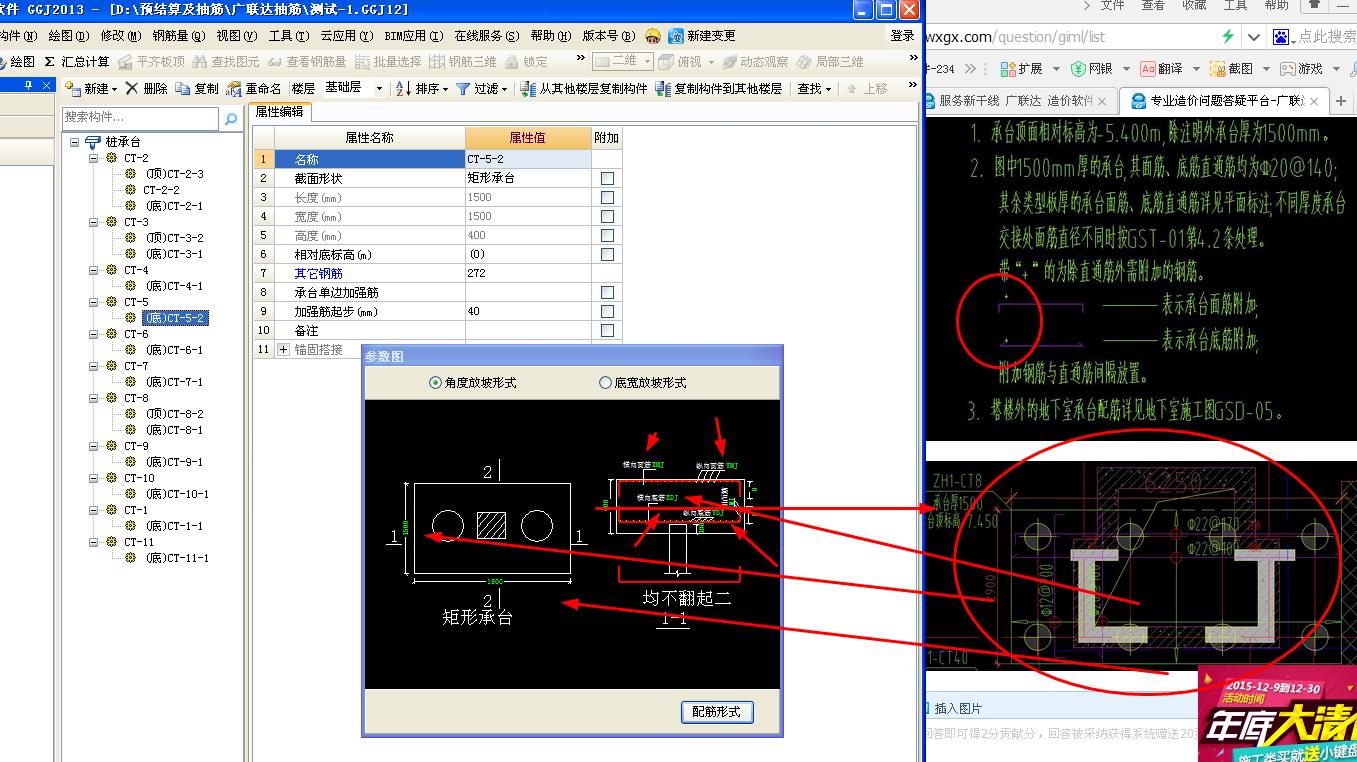Click 登录 login button

pyautogui.click(x=902, y=36)
